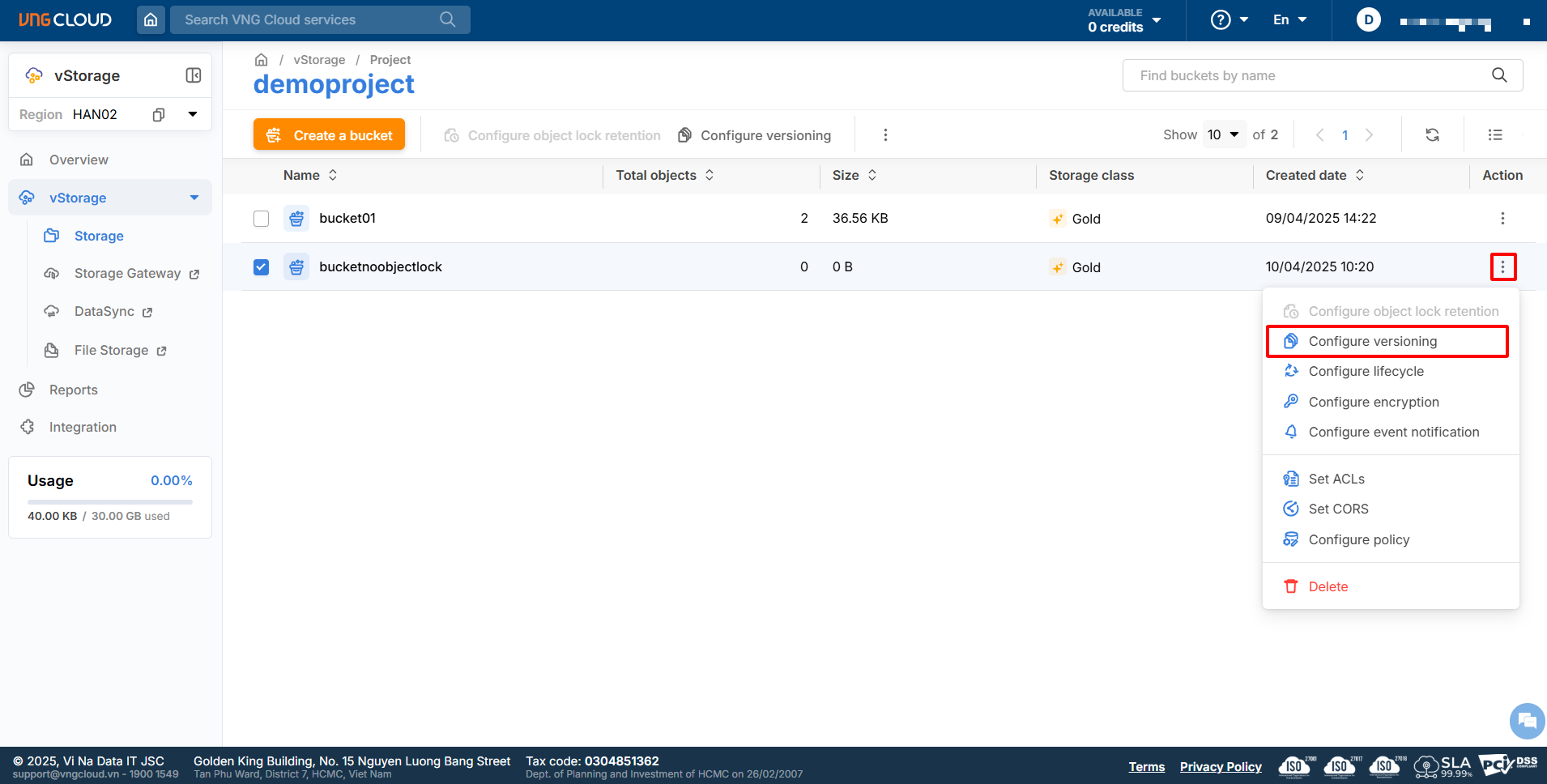Image resolution: width=1547 pixels, height=784 pixels.
Task: Open the Show 10 rows dropdown
Action: 1223,135
